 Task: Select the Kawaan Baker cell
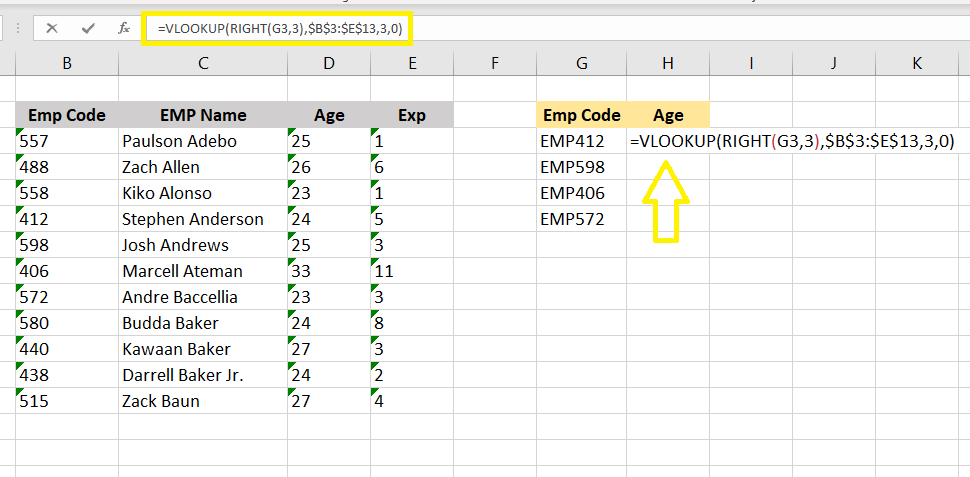pyautogui.click(x=203, y=349)
